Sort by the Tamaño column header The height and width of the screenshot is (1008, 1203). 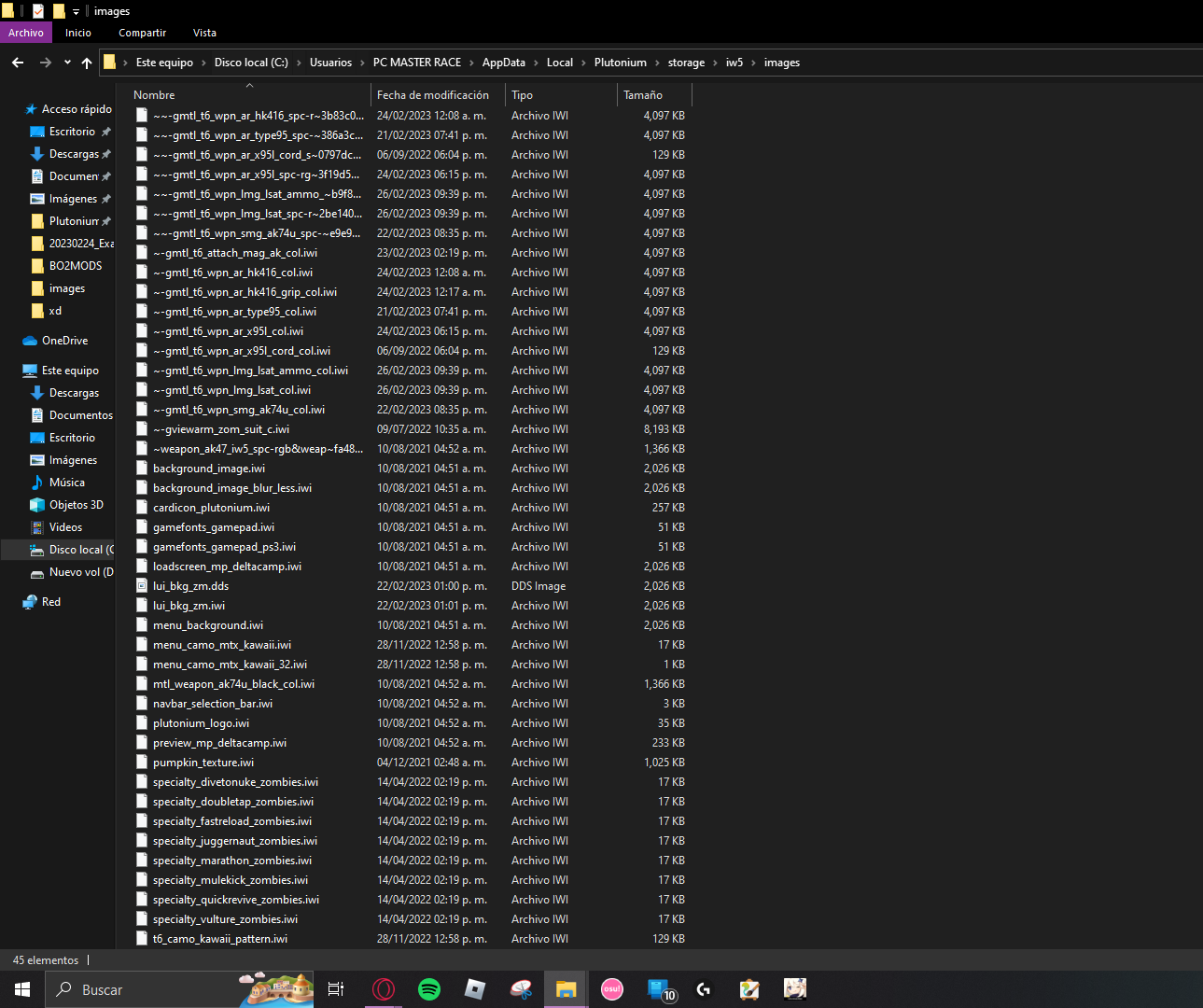[654, 95]
